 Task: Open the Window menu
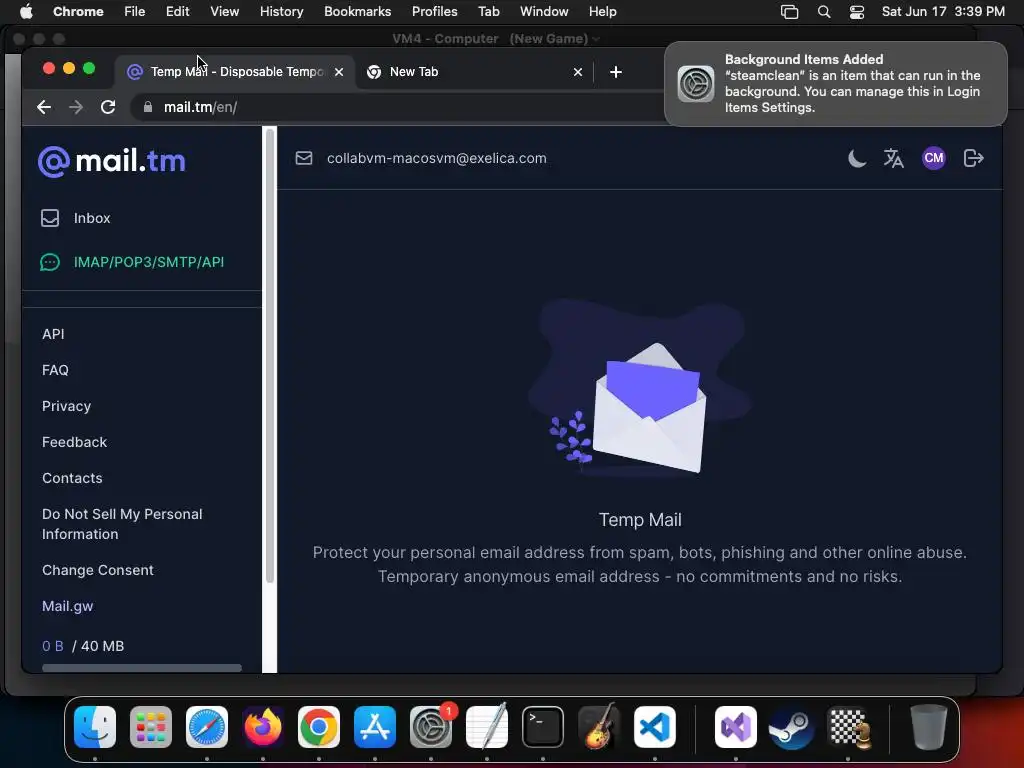tap(544, 11)
